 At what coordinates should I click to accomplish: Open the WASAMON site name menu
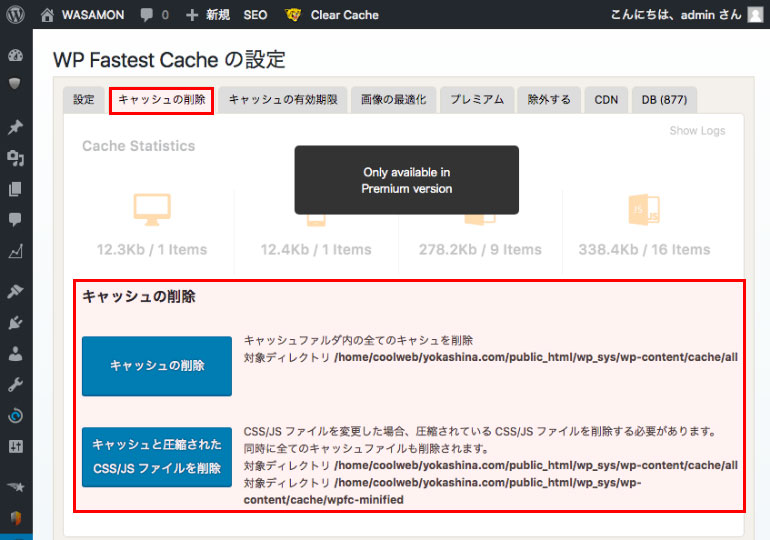(x=93, y=15)
